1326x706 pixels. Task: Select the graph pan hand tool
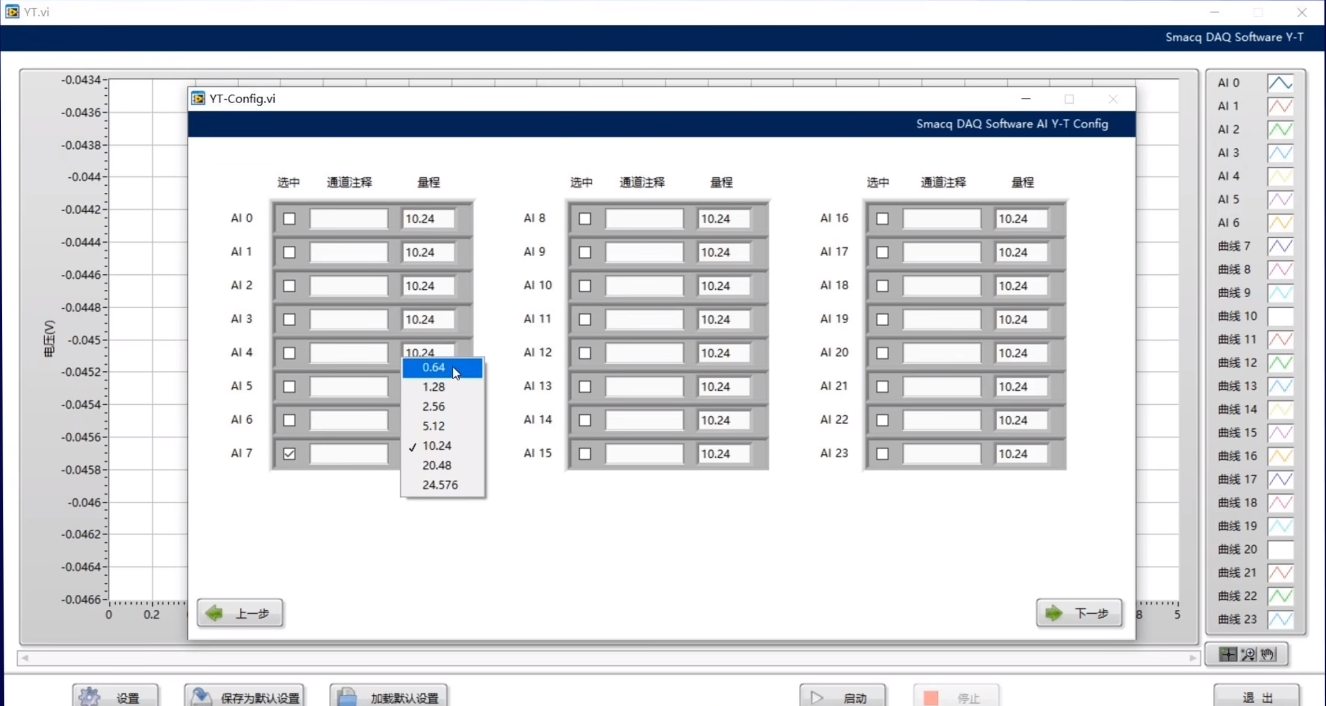tap(1267, 655)
